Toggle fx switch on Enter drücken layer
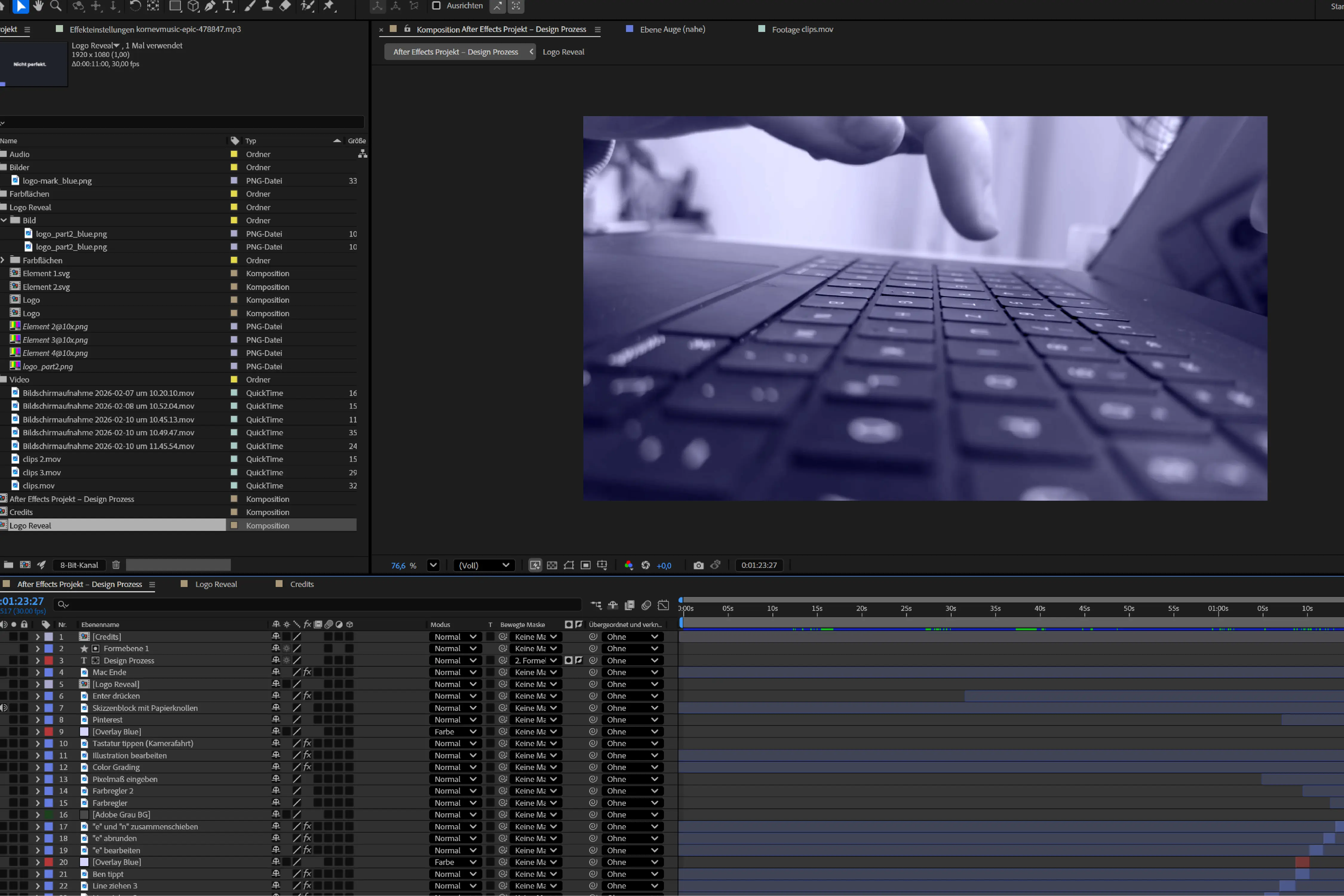 307,696
